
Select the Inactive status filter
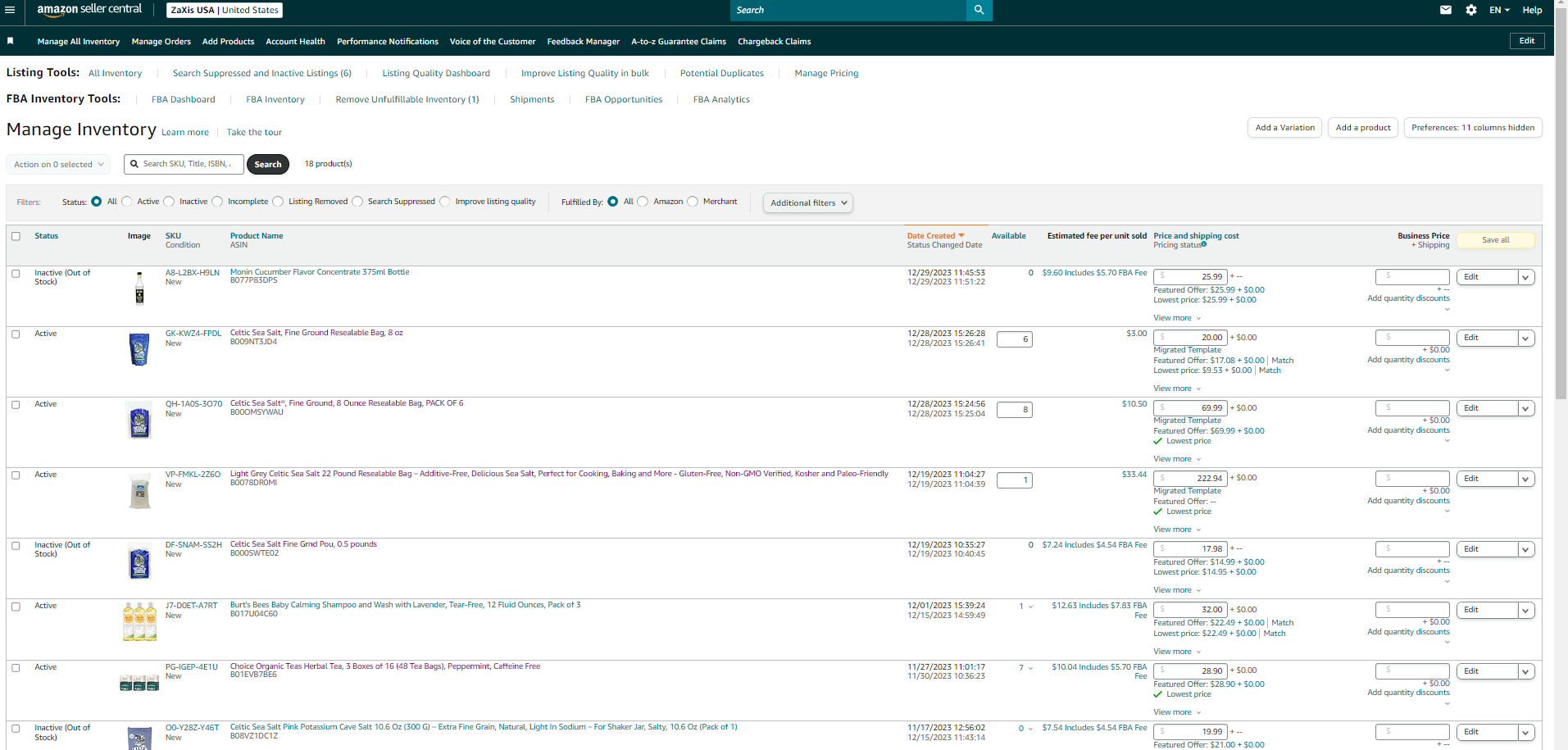(x=169, y=202)
